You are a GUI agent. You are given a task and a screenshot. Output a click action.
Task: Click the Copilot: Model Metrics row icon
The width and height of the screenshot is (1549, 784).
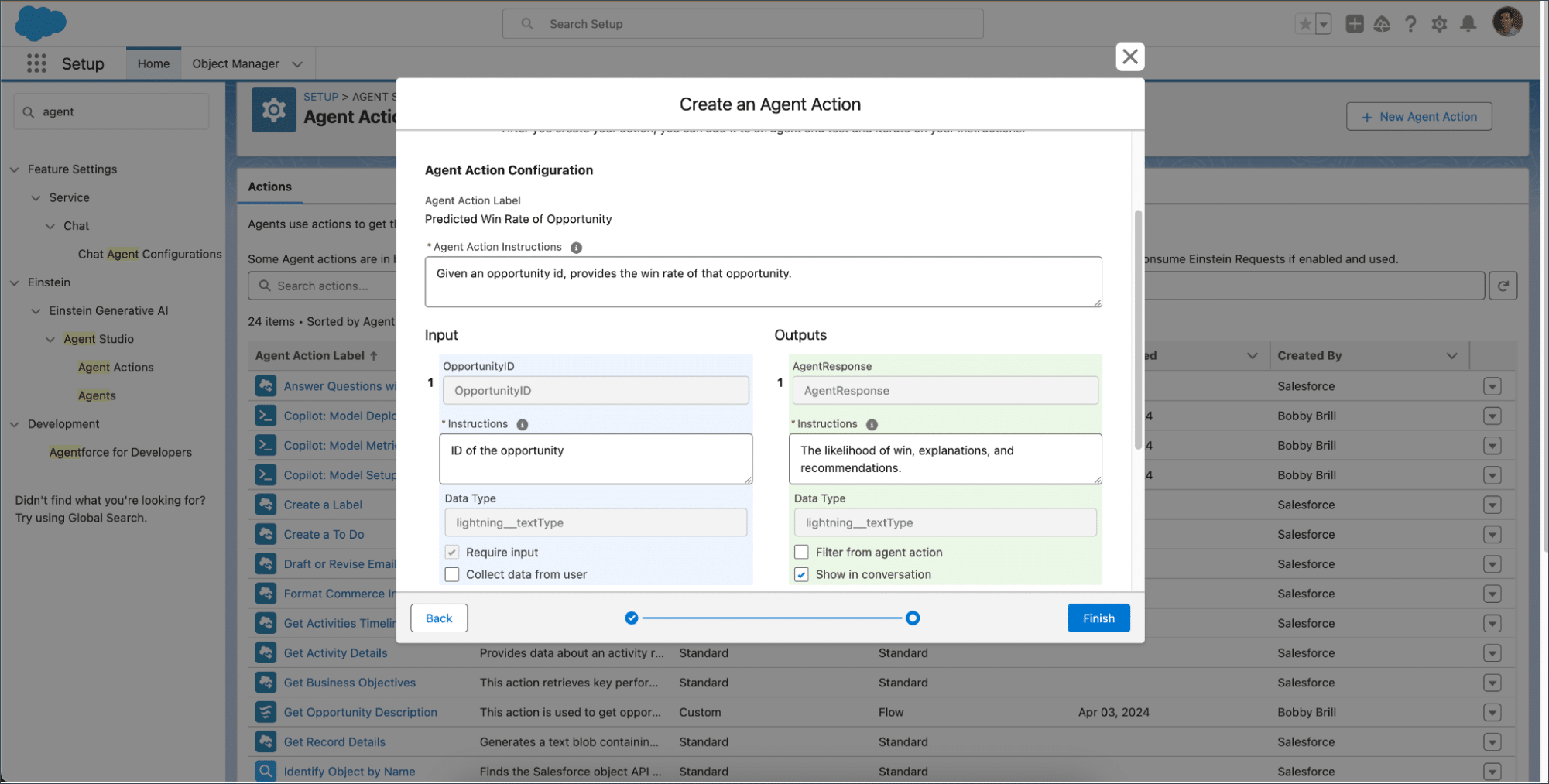click(x=266, y=445)
